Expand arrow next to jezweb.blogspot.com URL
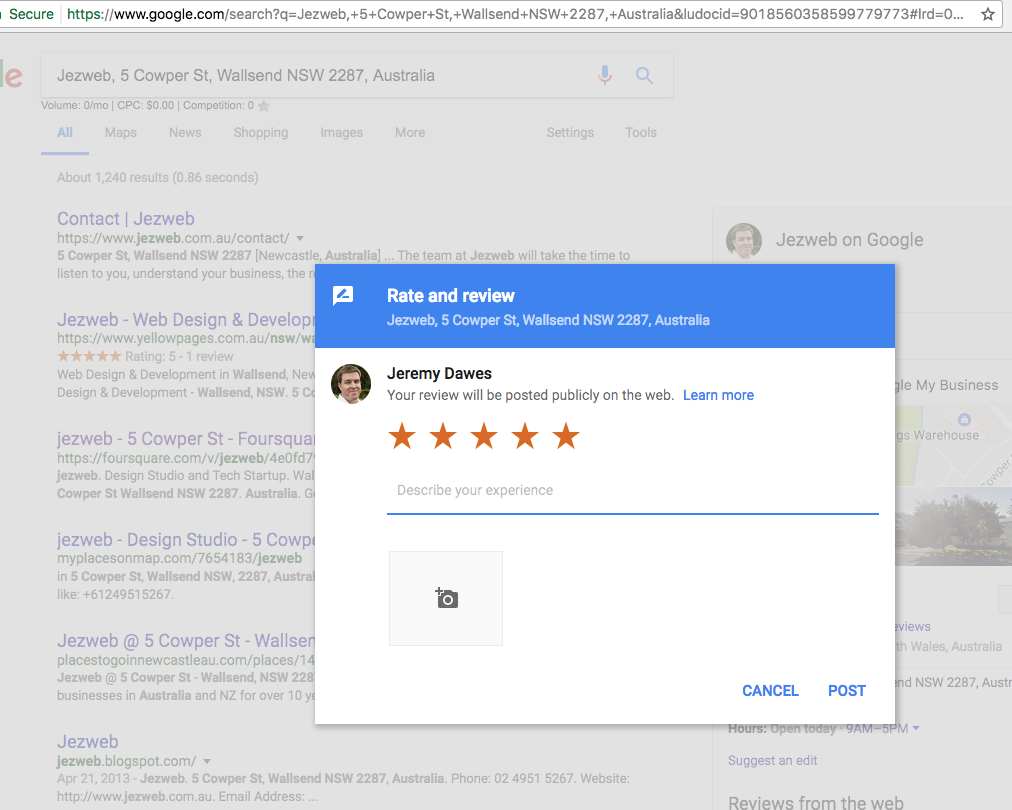The width and height of the screenshot is (1012, 810). click(207, 762)
